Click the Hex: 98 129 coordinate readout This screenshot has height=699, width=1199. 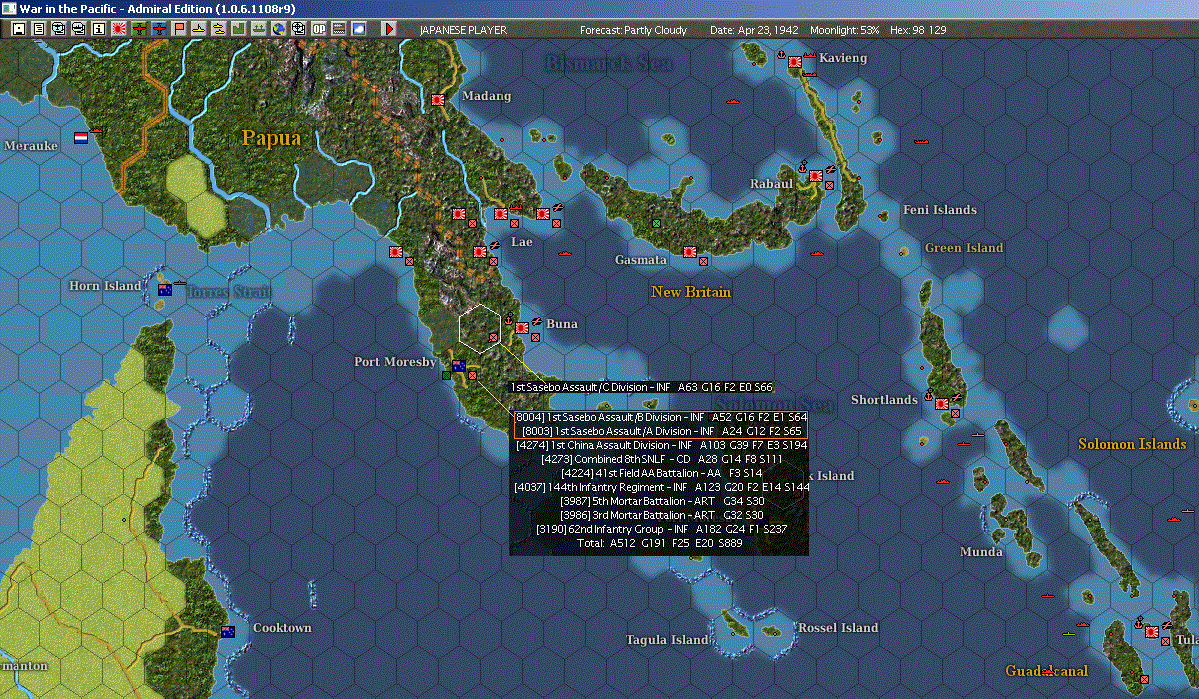coord(918,30)
